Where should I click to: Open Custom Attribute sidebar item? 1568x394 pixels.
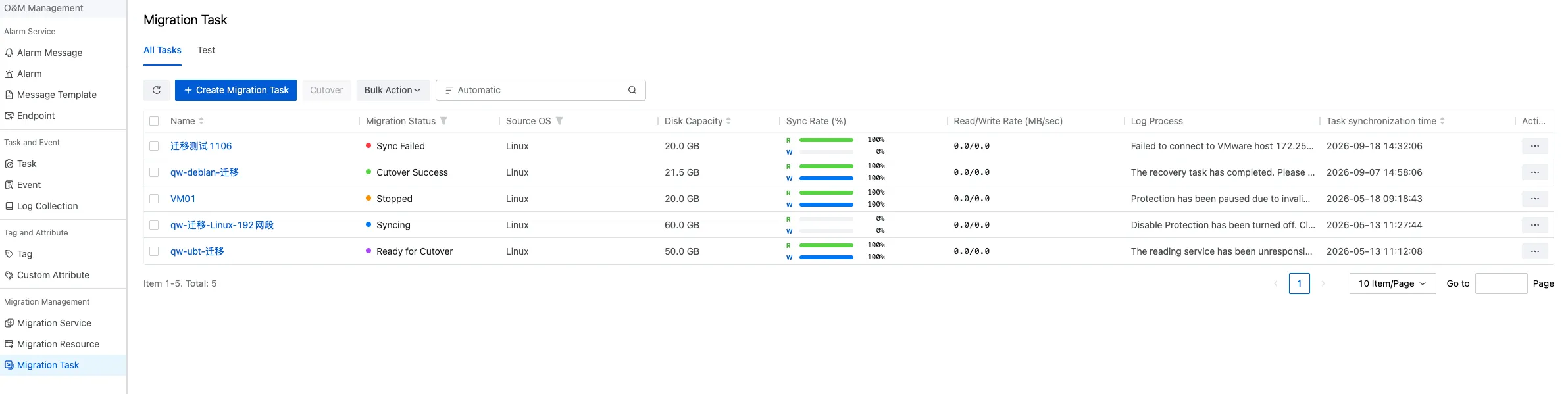pyautogui.click(x=63, y=275)
